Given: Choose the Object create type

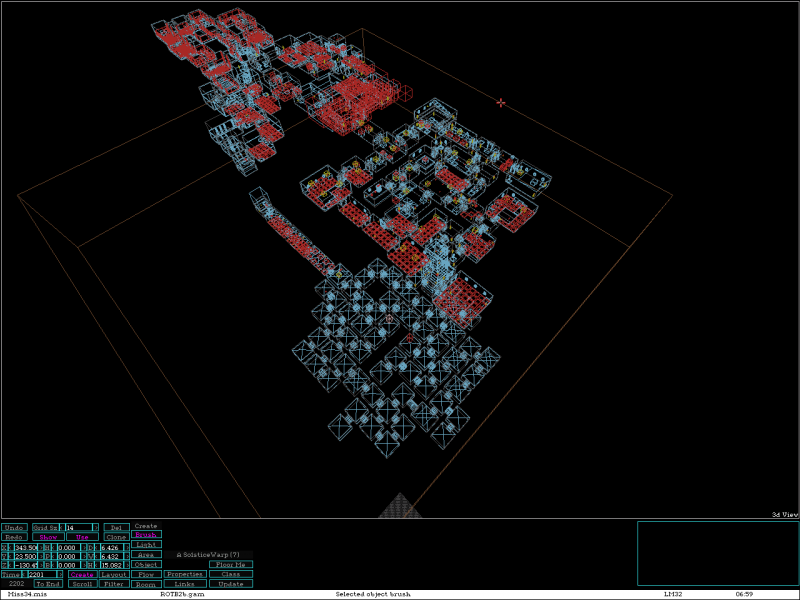Looking at the screenshot, I should [146, 564].
